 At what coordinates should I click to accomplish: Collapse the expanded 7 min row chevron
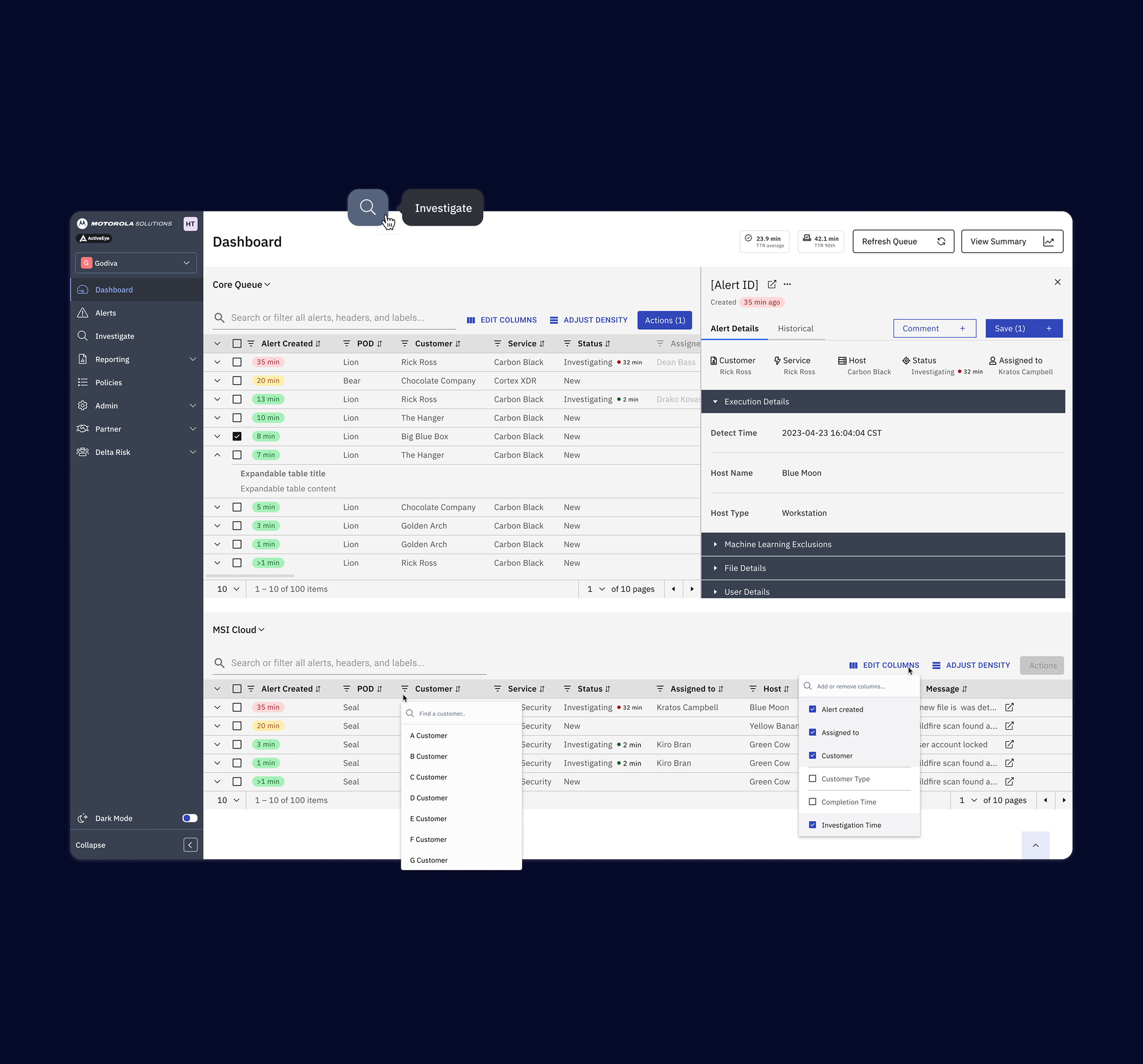point(217,455)
